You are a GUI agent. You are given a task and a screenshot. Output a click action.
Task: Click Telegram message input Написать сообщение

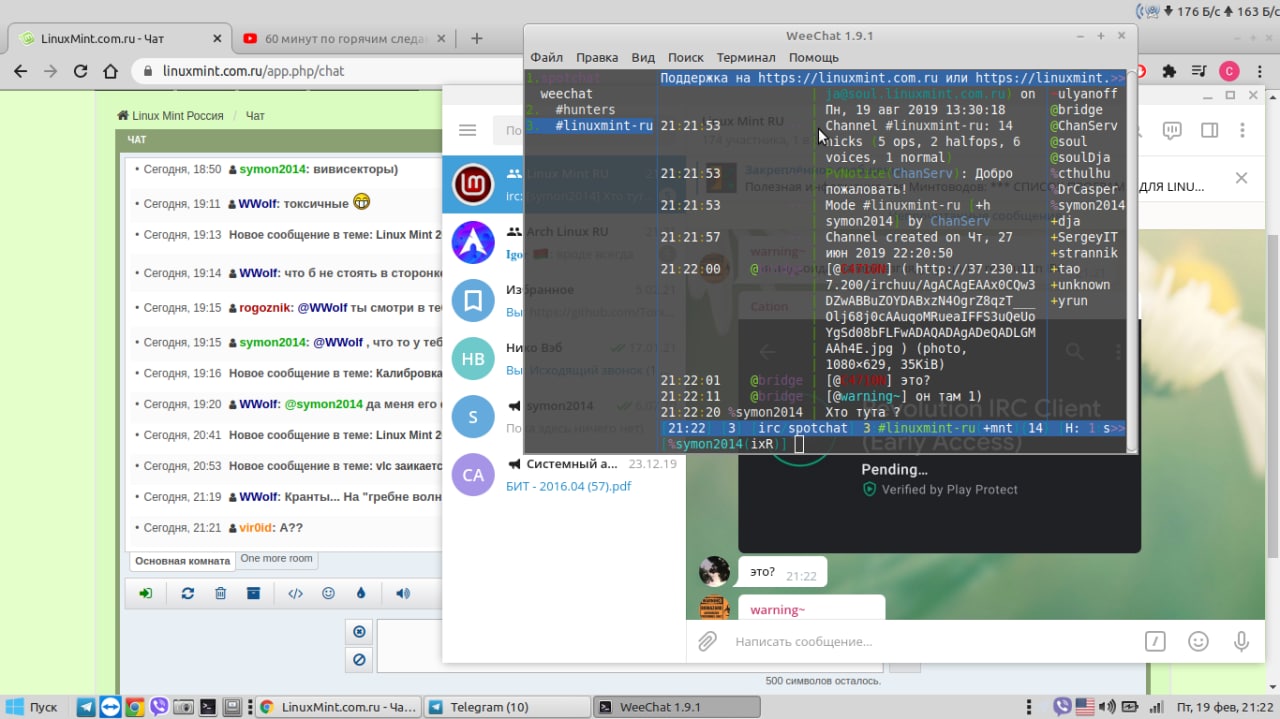pos(930,641)
